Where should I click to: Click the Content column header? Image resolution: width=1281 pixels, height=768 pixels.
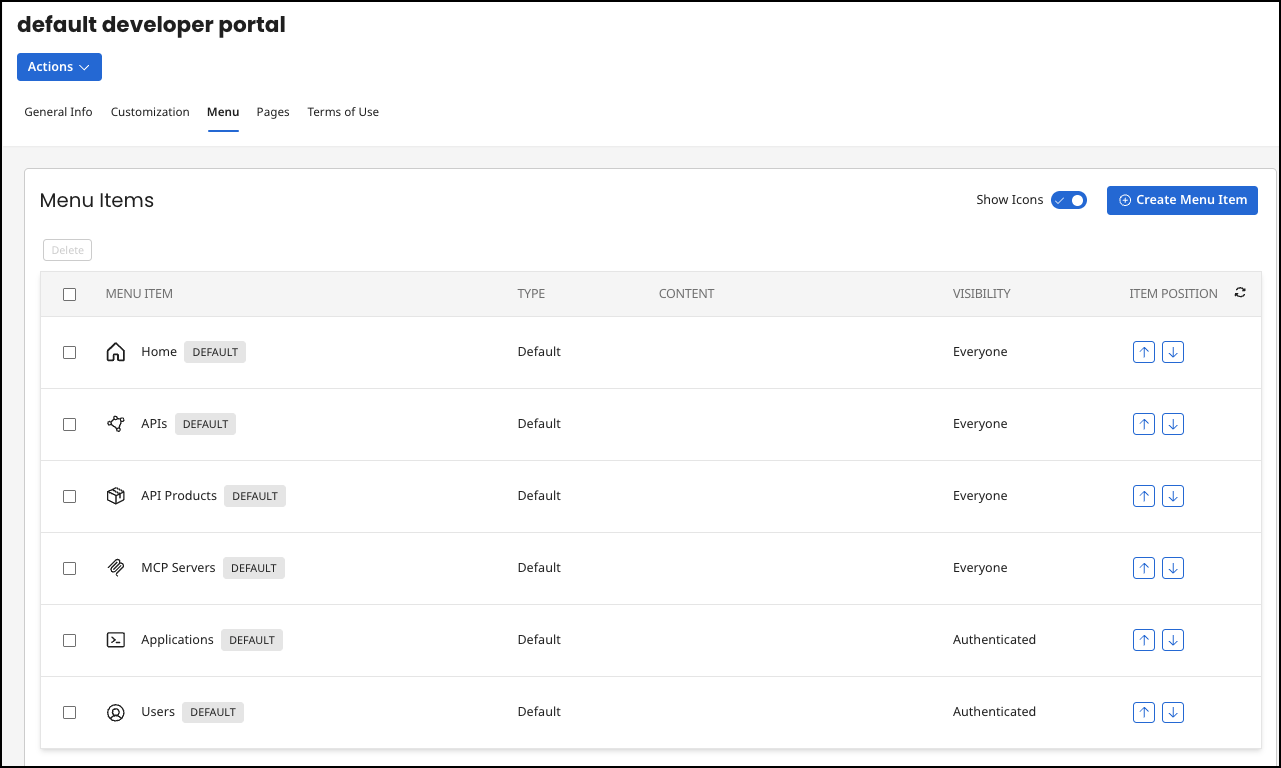coord(686,294)
